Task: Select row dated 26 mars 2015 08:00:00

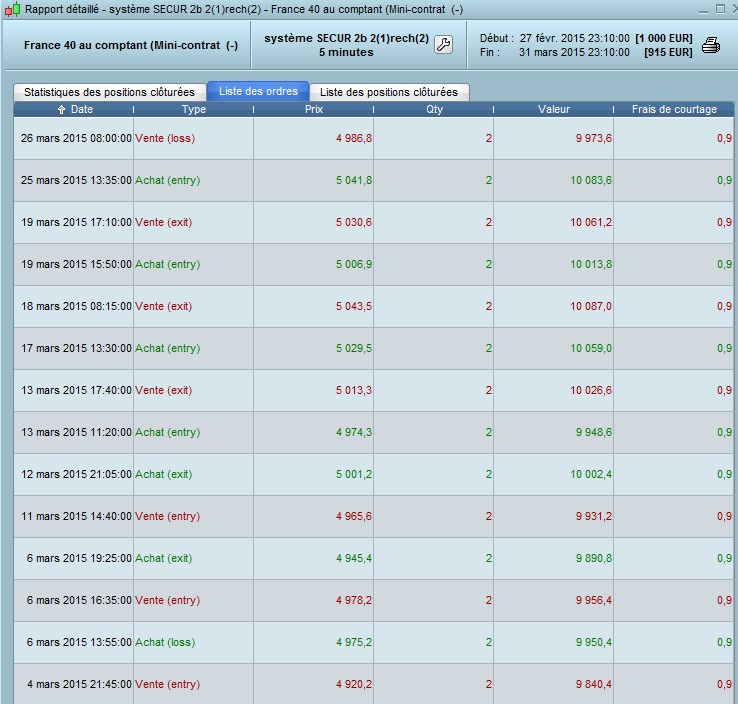Action: coord(374,138)
